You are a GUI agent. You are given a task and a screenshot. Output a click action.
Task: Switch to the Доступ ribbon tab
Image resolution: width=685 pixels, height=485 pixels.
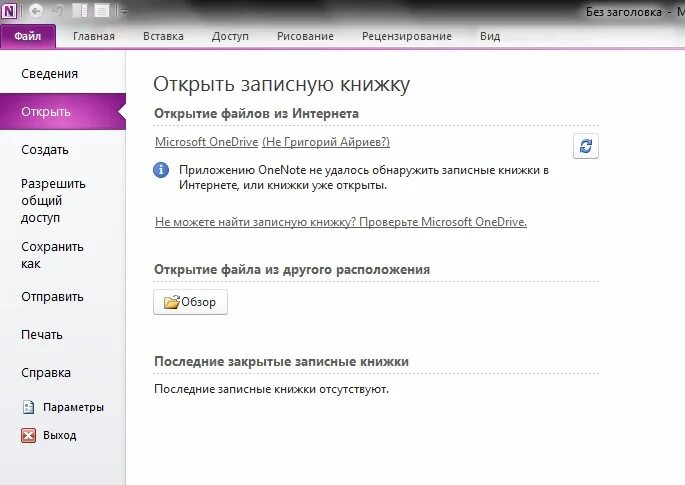pos(230,36)
